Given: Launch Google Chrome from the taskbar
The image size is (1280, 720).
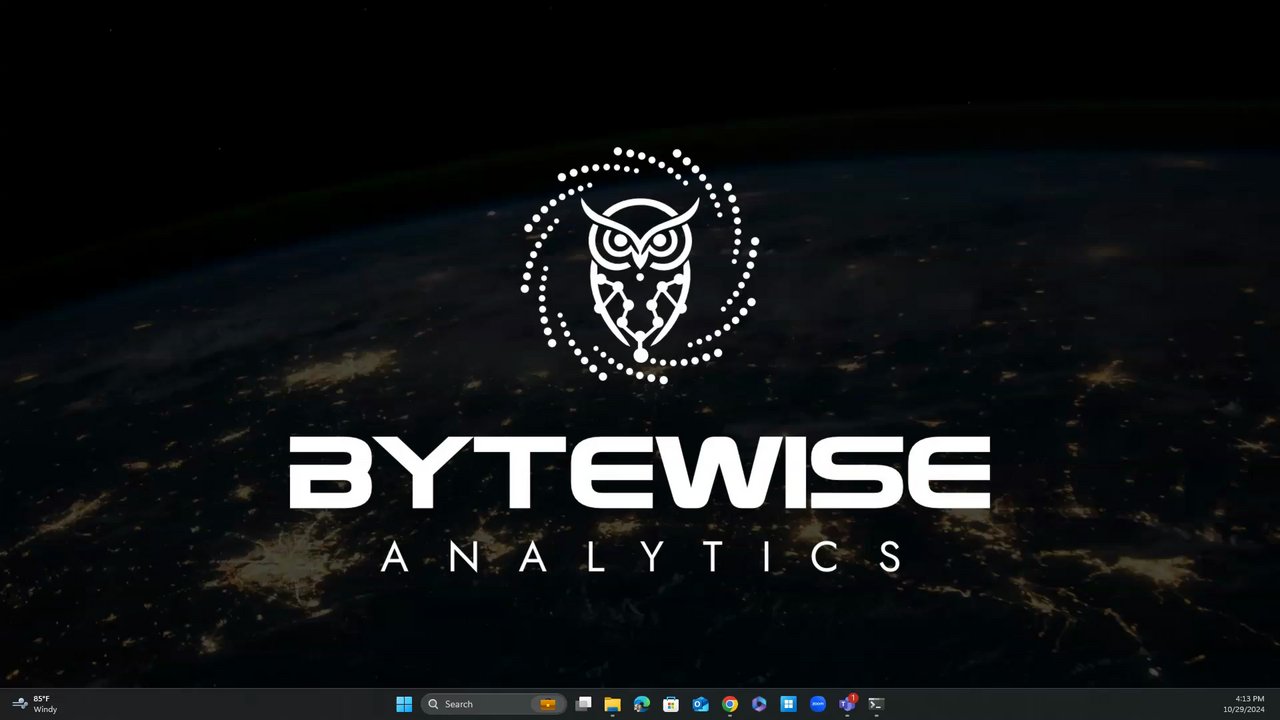Looking at the screenshot, I should tap(730, 704).
